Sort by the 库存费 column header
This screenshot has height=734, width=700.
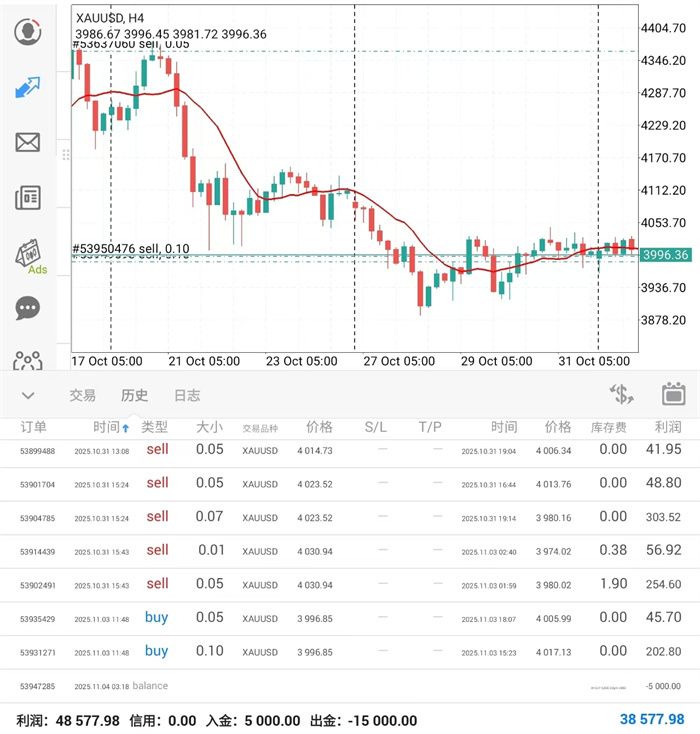click(x=608, y=427)
